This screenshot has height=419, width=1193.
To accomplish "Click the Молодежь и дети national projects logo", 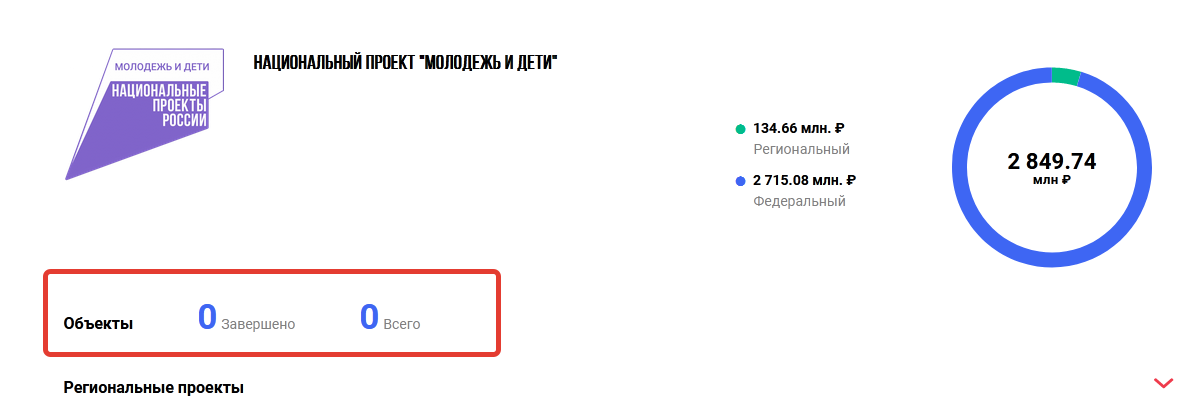I will coord(145,114).
